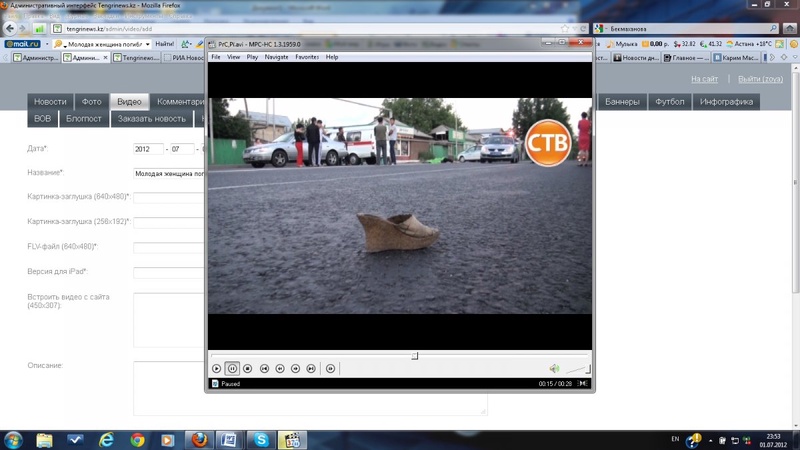The width and height of the screenshot is (800, 450).
Task: Mute the player's volume speaker icon
Action: [x=554, y=369]
